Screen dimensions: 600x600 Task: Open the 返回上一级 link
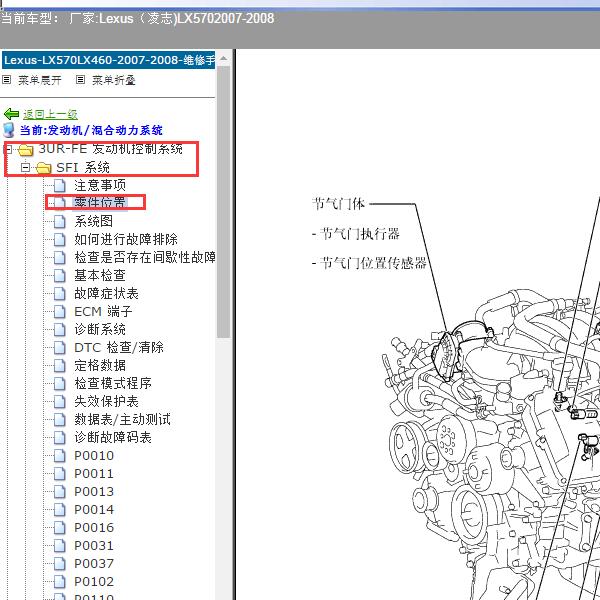50,114
